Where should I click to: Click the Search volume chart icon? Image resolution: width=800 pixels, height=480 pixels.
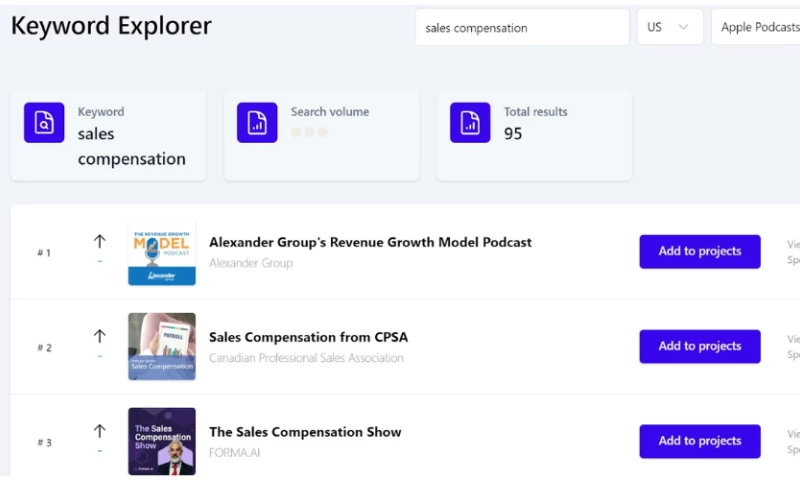click(x=257, y=122)
